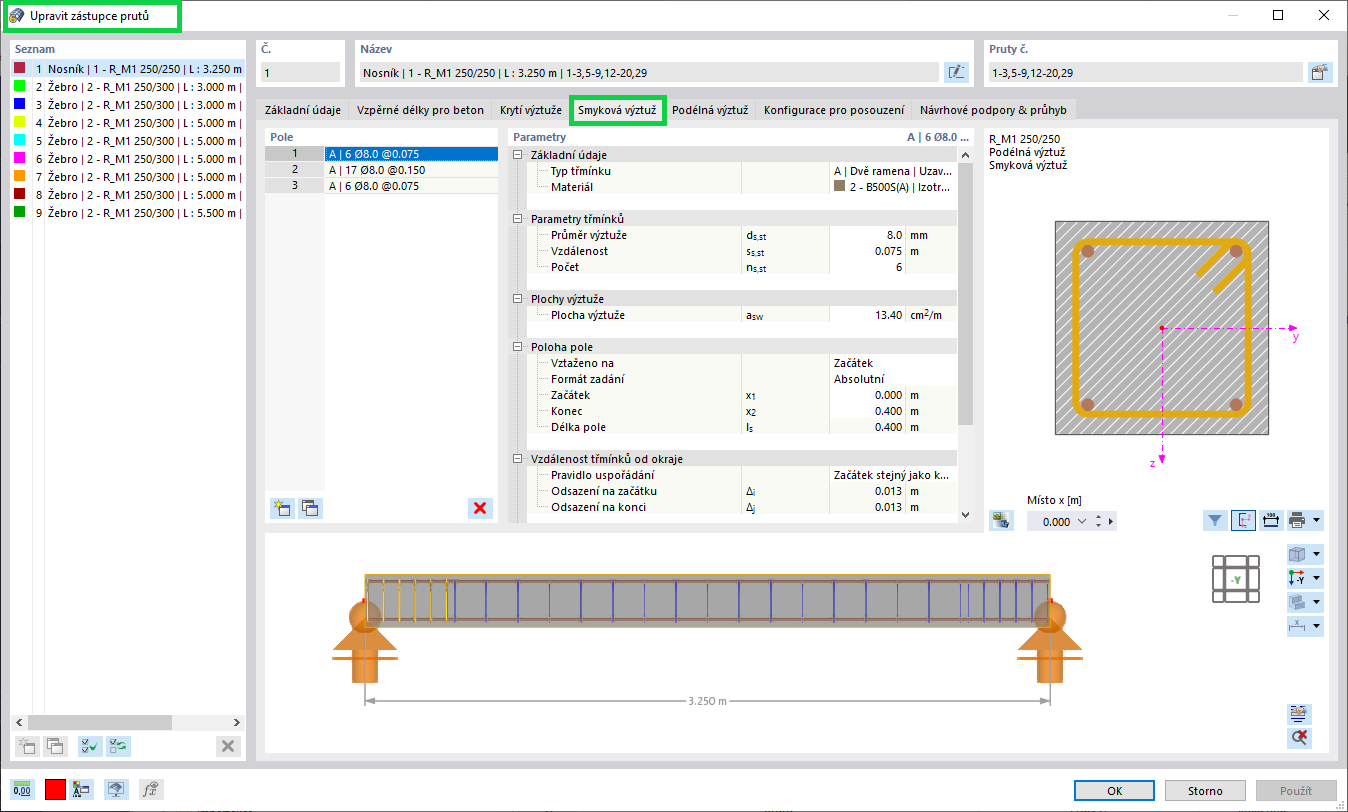Open the -Y view direction dropdown arrow
Image resolution: width=1348 pixels, height=812 pixels.
(1317, 578)
